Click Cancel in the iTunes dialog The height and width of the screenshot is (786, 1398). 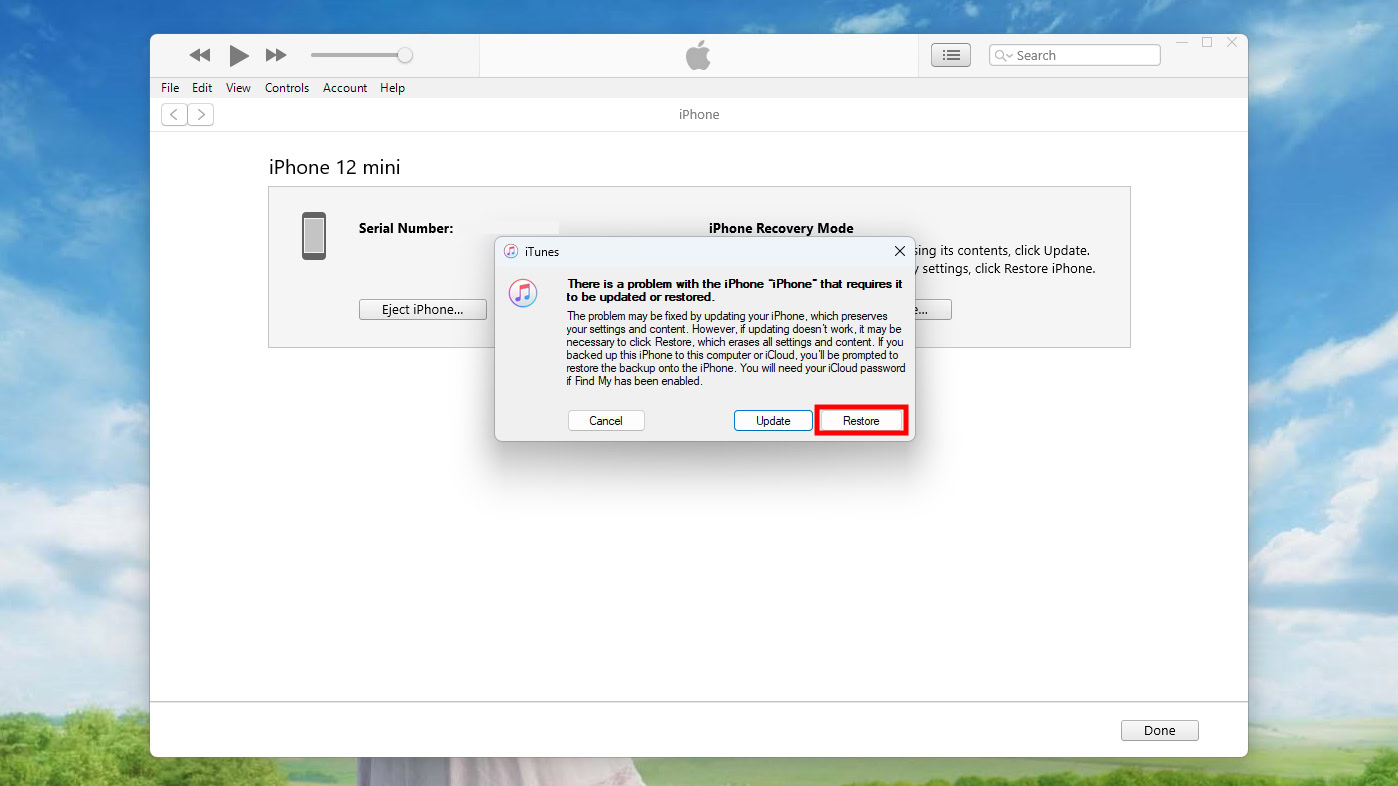606,421
